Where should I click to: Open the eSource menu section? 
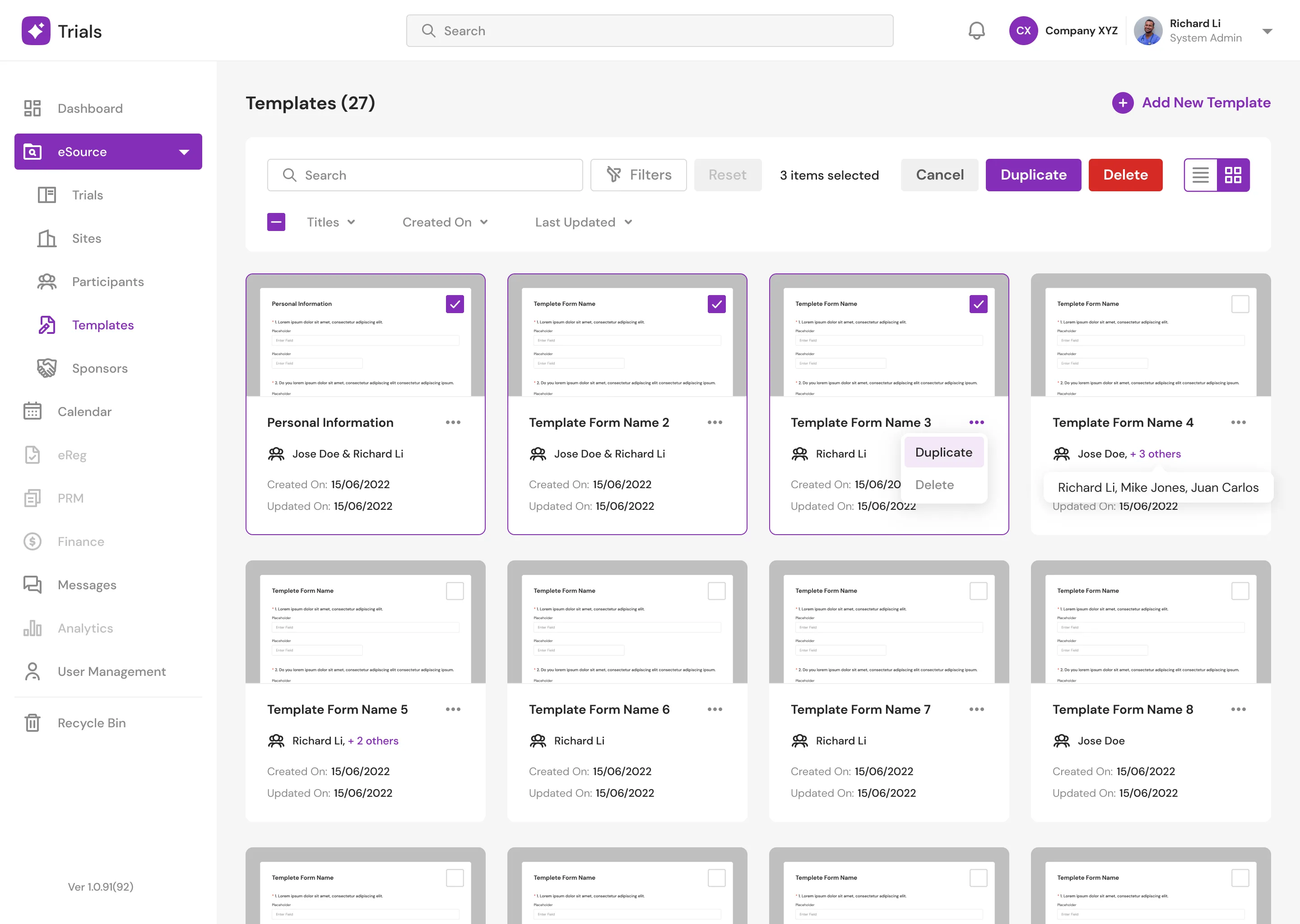point(108,152)
